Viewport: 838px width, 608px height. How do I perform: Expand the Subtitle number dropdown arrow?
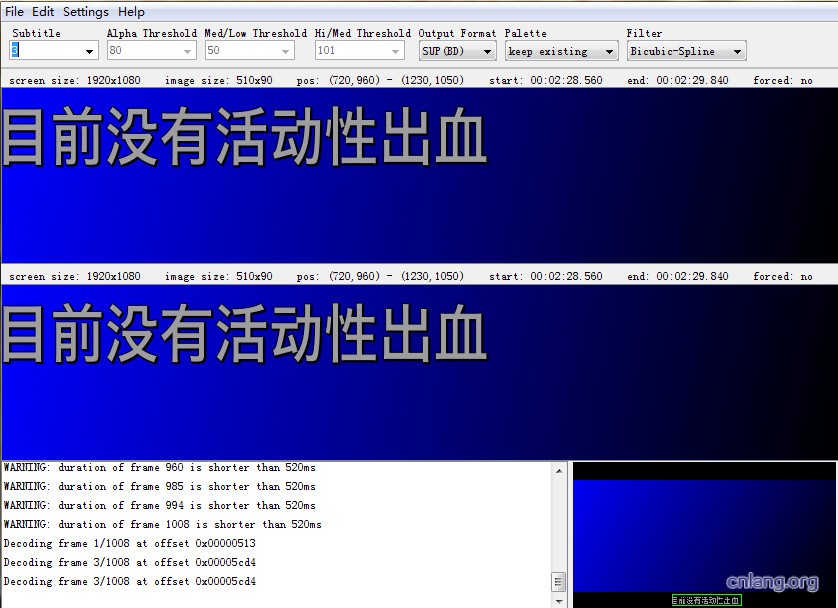tap(89, 51)
